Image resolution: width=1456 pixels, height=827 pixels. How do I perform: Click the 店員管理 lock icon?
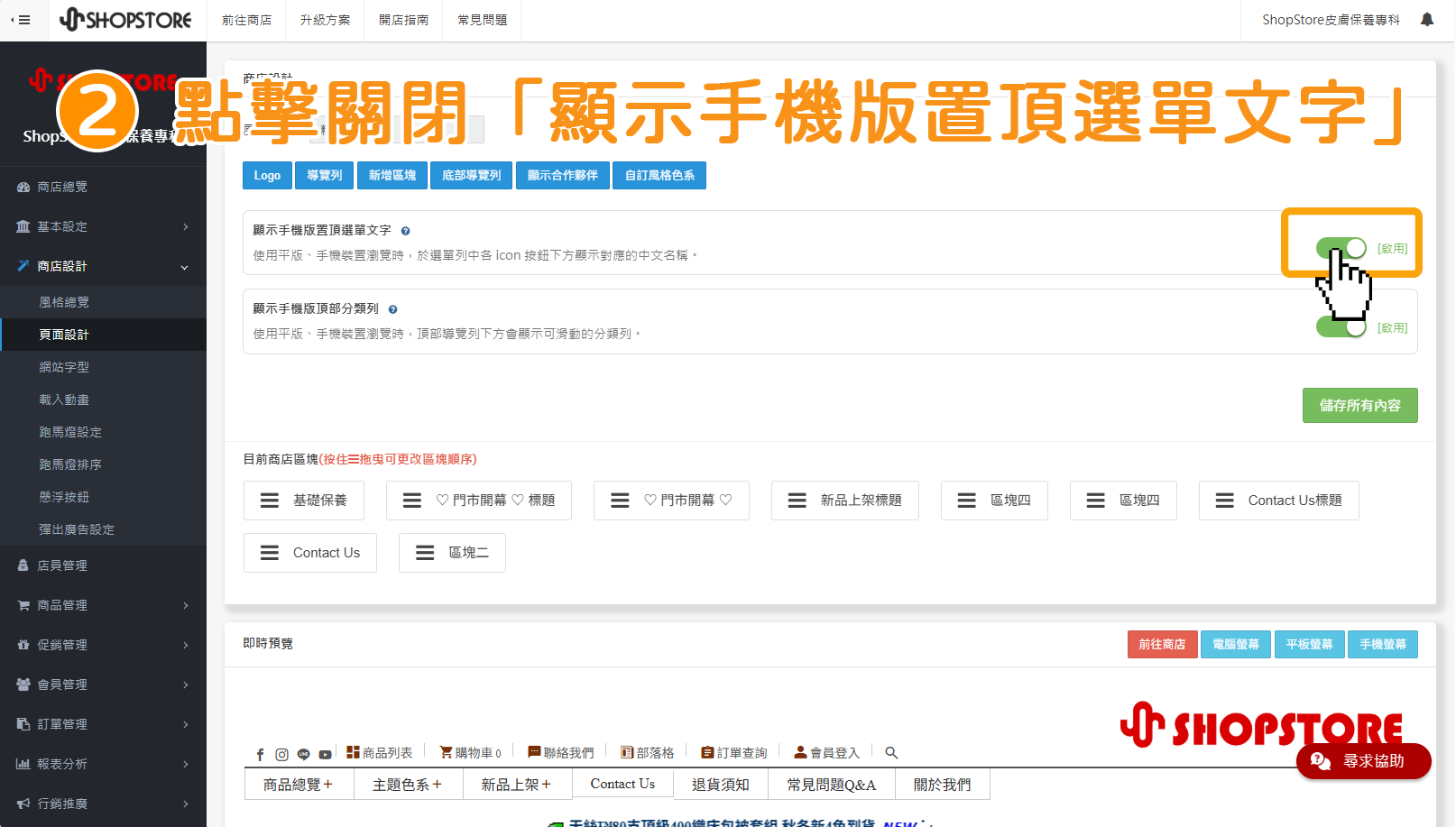[23, 565]
